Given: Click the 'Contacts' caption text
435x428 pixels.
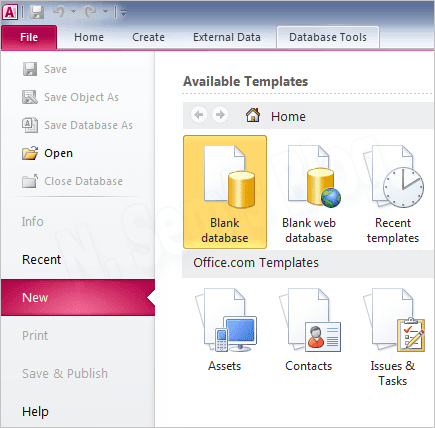Looking at the screenshot, I should pos(309,366).
